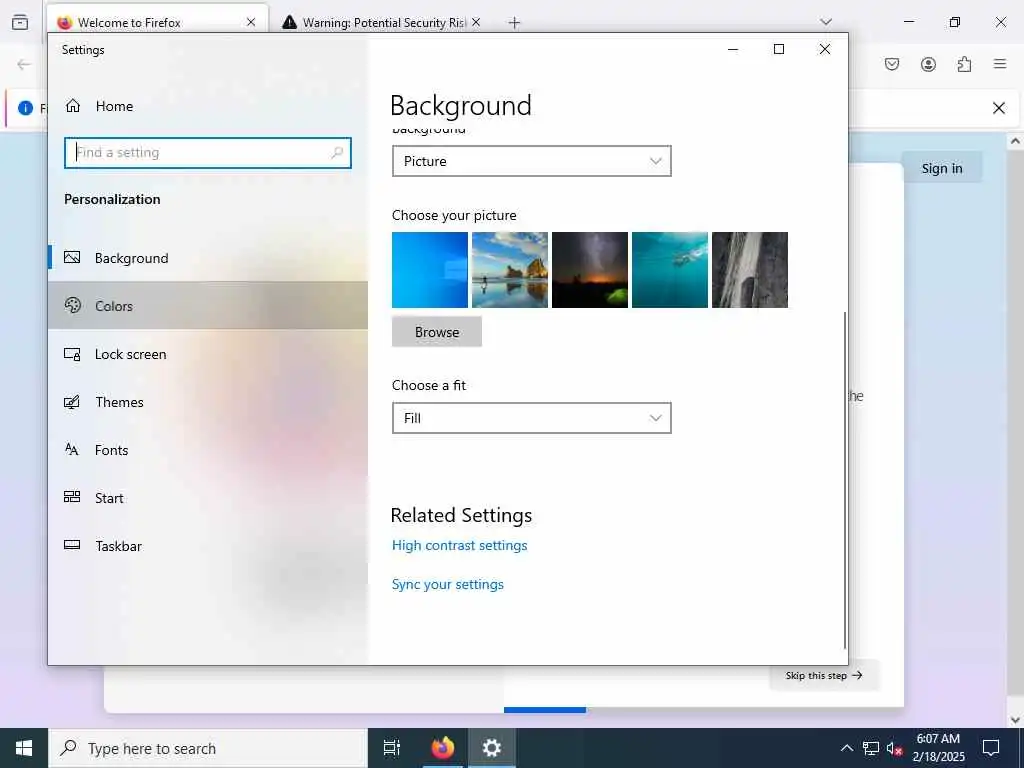This screenshot has height=768, width=1024.
Task: Expand the Picture background type dropdown
Action: pyautogui.click(x=532, y=161)
